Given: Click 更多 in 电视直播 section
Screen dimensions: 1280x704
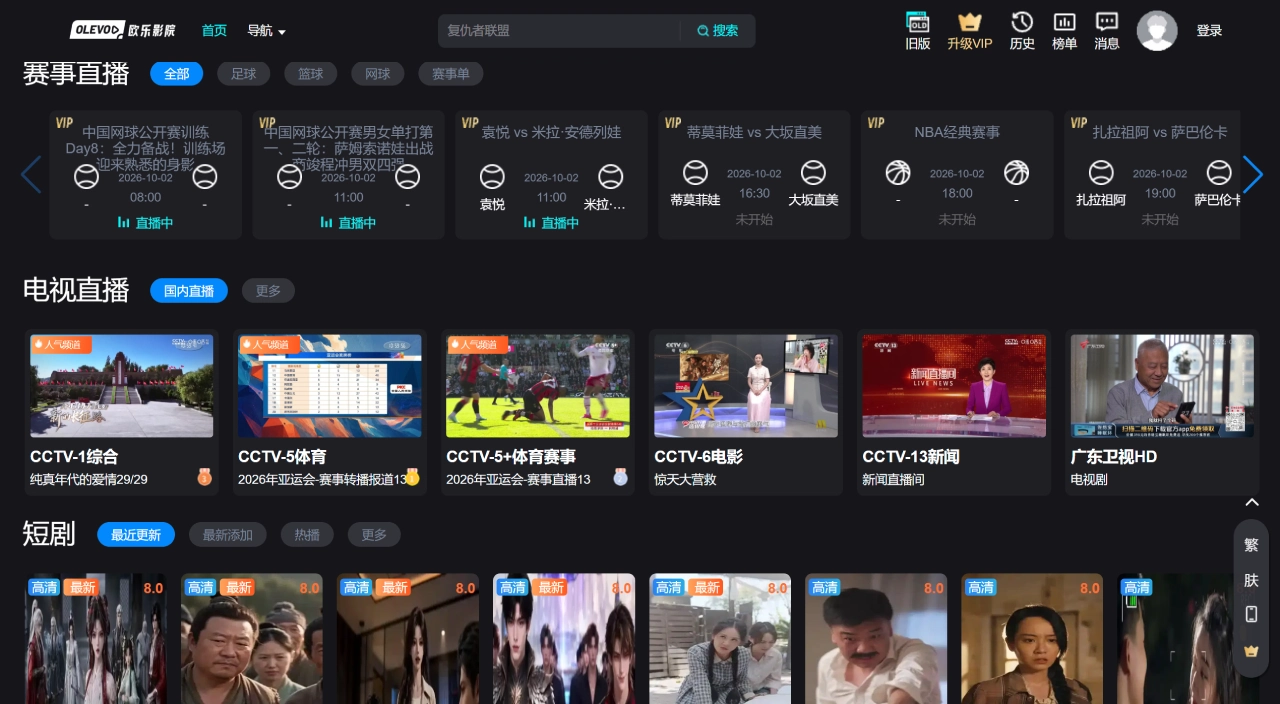Looking at the screenshot, I should (268, 291).
